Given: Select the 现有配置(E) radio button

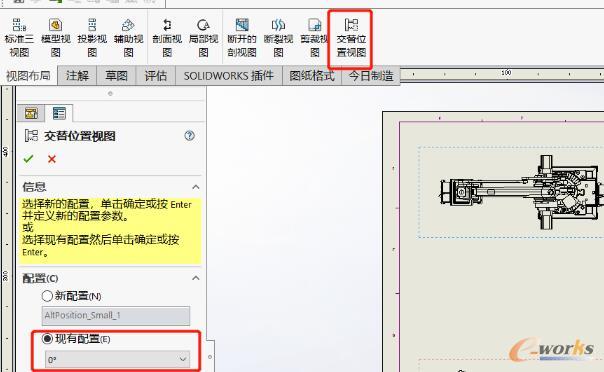Looking at the screenshot, I should [x=47, y=338].
